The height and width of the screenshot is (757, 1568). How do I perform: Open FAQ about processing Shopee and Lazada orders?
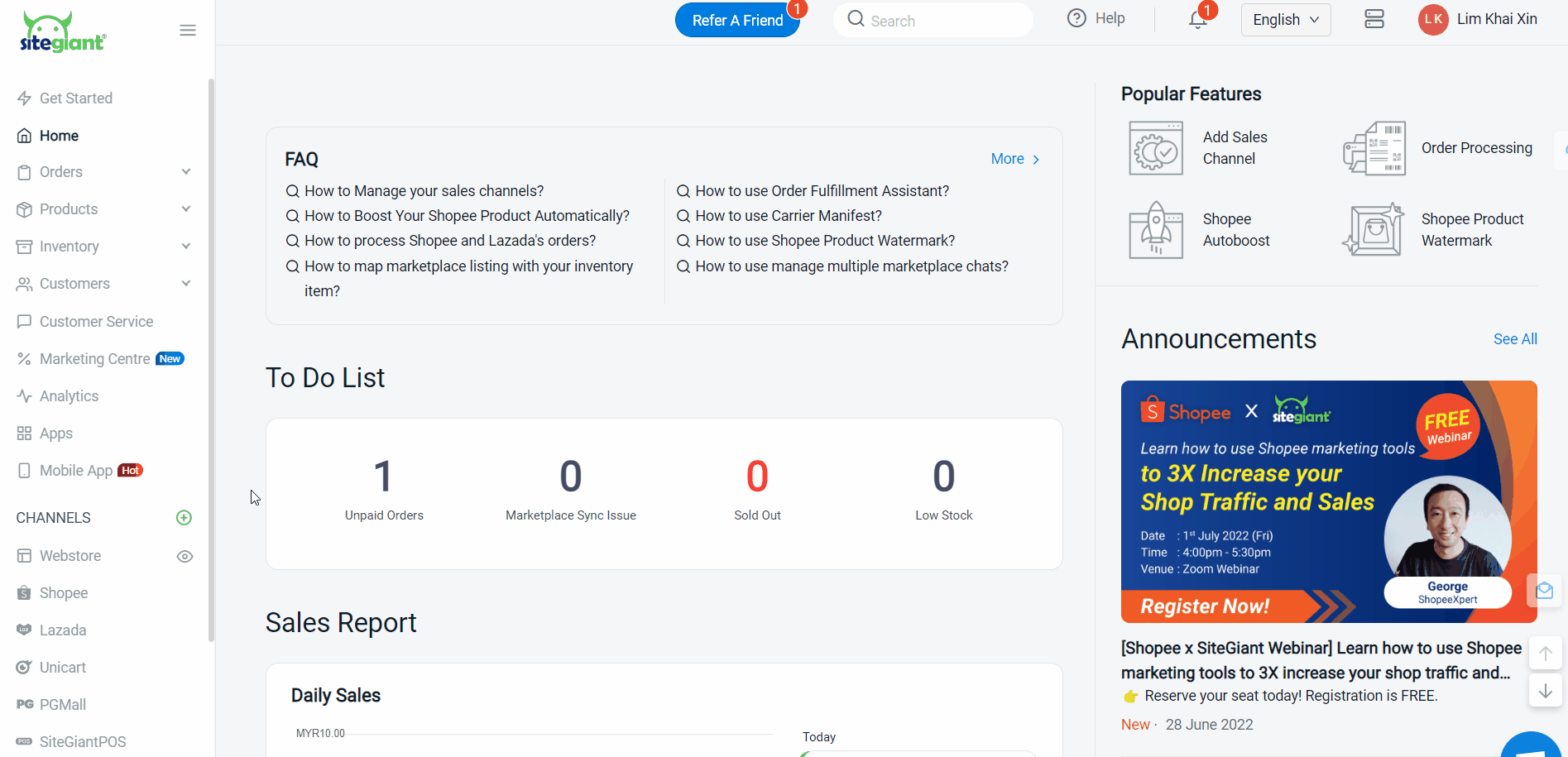point(449,241)
